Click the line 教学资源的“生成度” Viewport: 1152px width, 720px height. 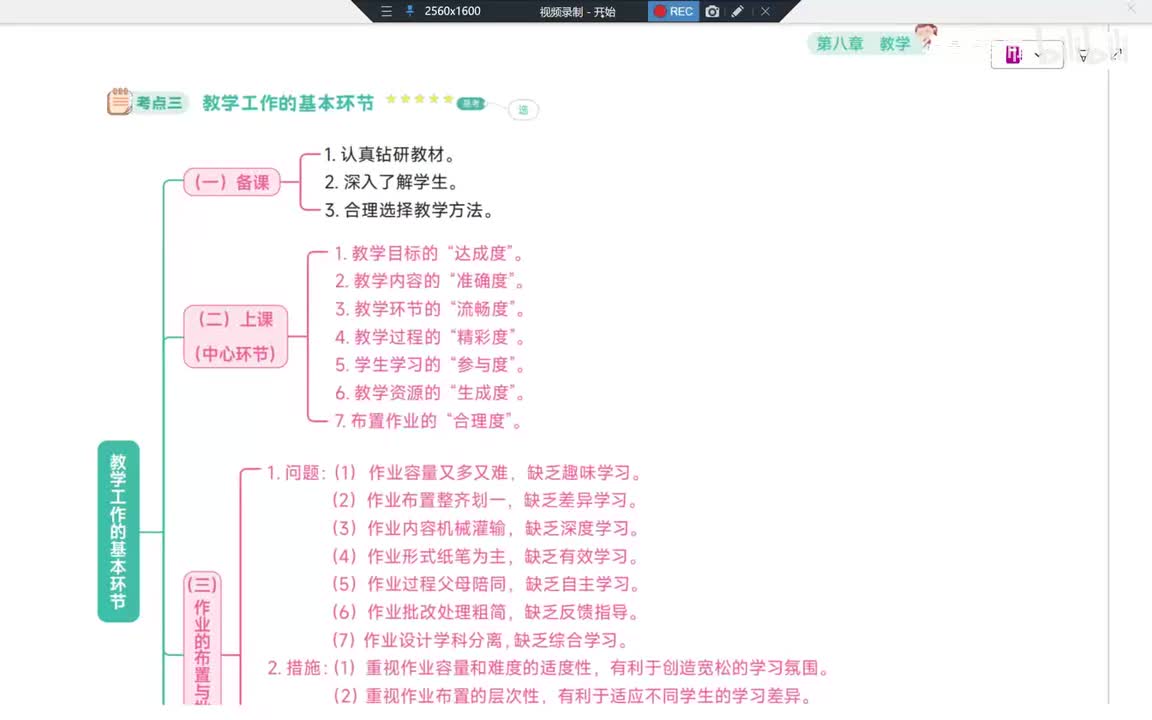pos(431,392)
